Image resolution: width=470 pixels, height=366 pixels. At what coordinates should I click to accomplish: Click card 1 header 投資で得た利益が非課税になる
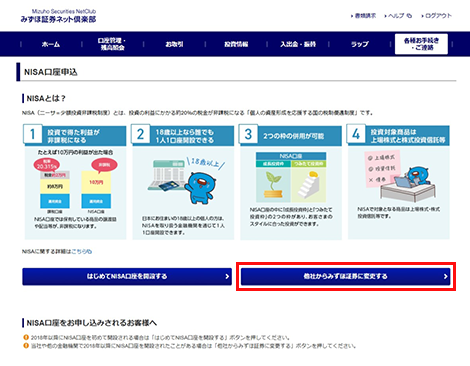tap(75, 135)
